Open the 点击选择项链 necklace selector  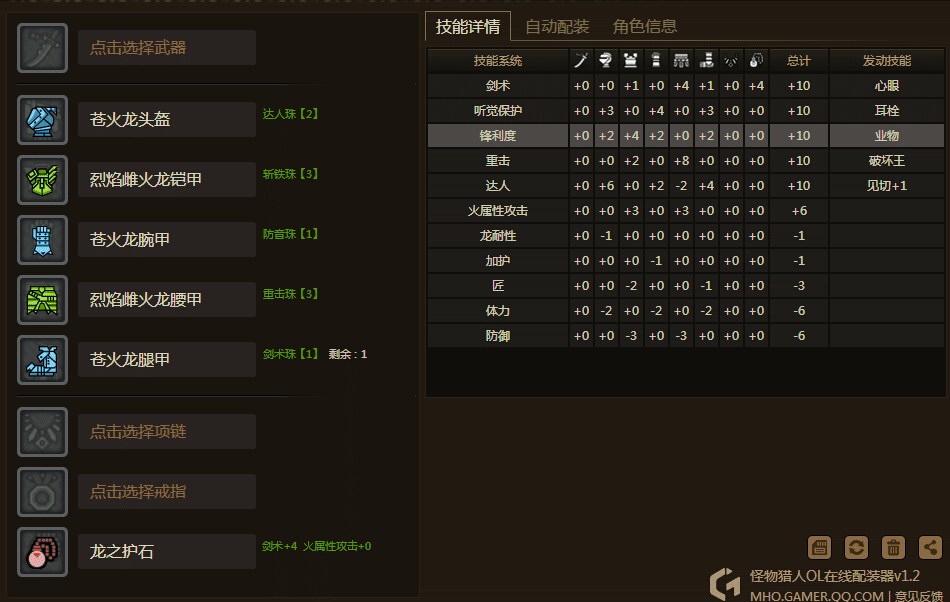click(x=167, y=432)
